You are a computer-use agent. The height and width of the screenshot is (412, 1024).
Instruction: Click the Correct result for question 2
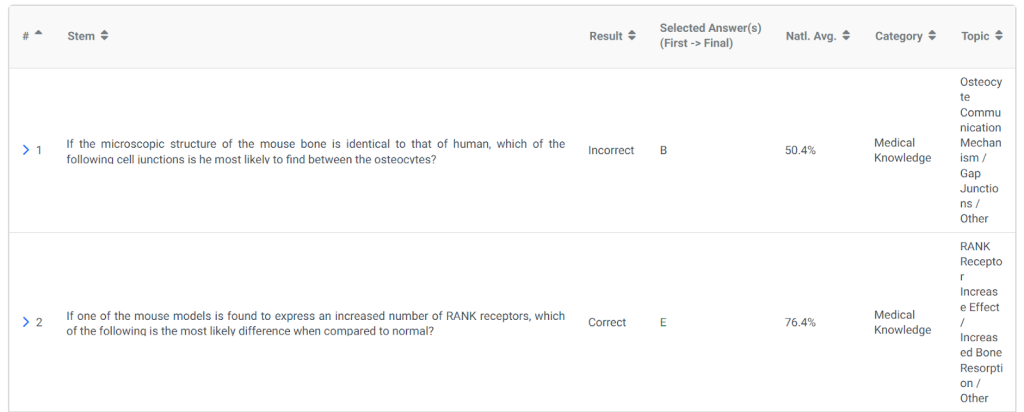(607, 322)
